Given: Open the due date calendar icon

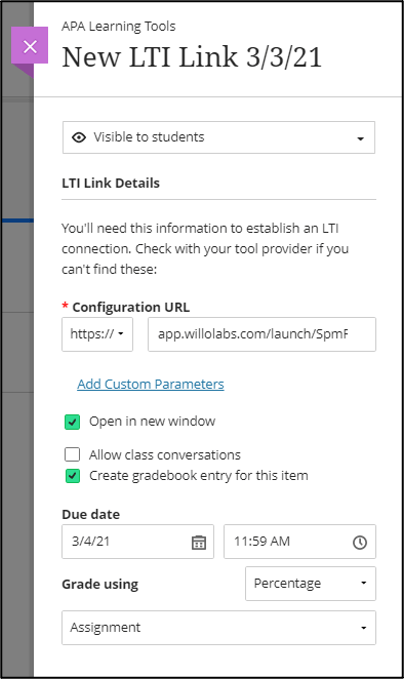Looking at the screenshot, I should [199, 542].
